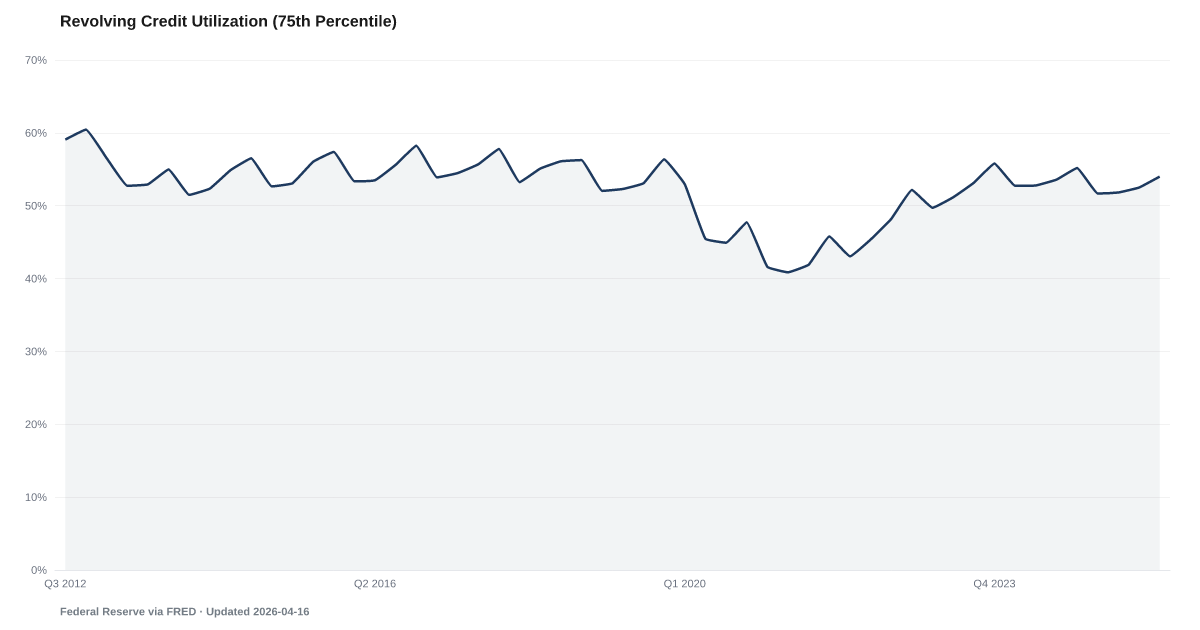Select the Q1 2020 x-axis label
The height and width of the screenshot is (630, 1200).
coord(685,583)
